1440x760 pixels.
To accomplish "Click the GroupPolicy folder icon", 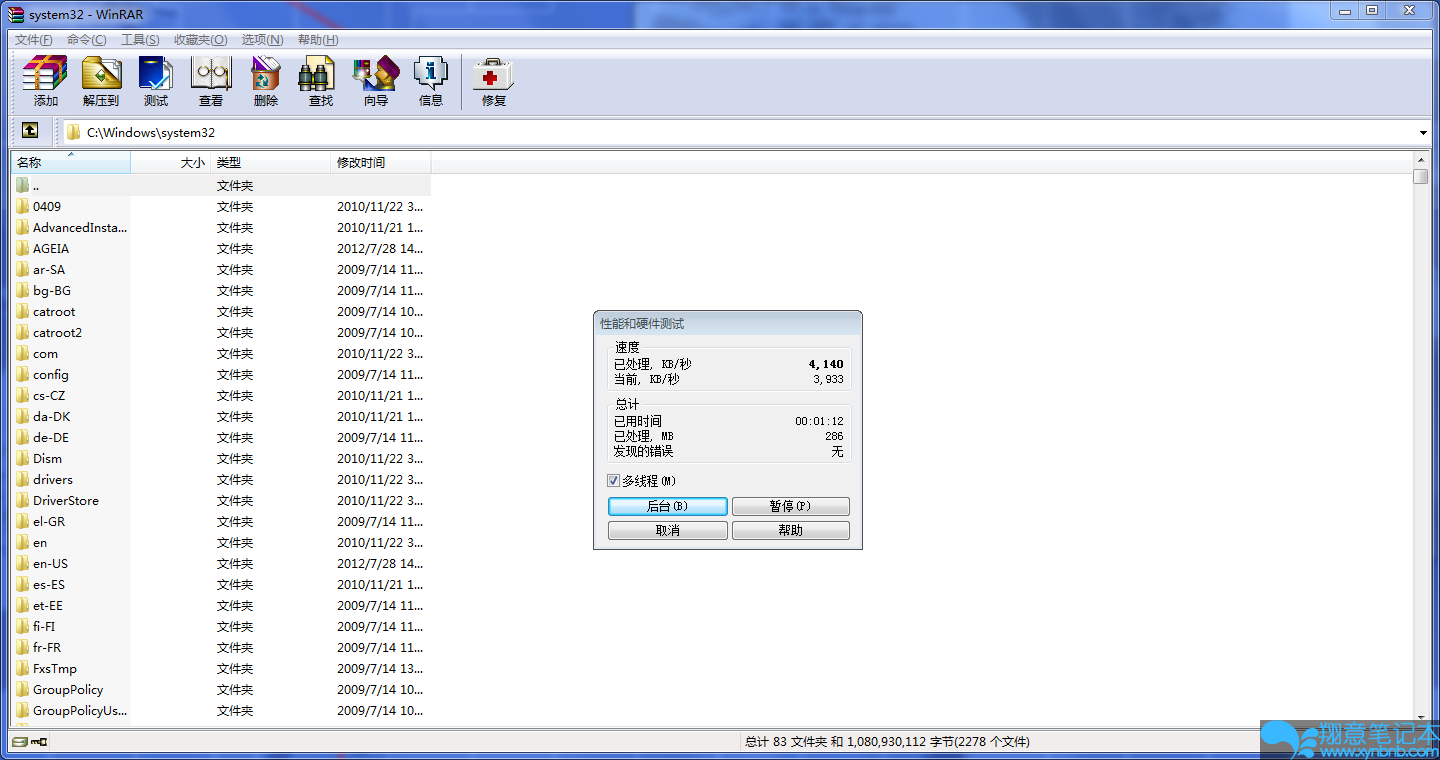I will 23,689.
